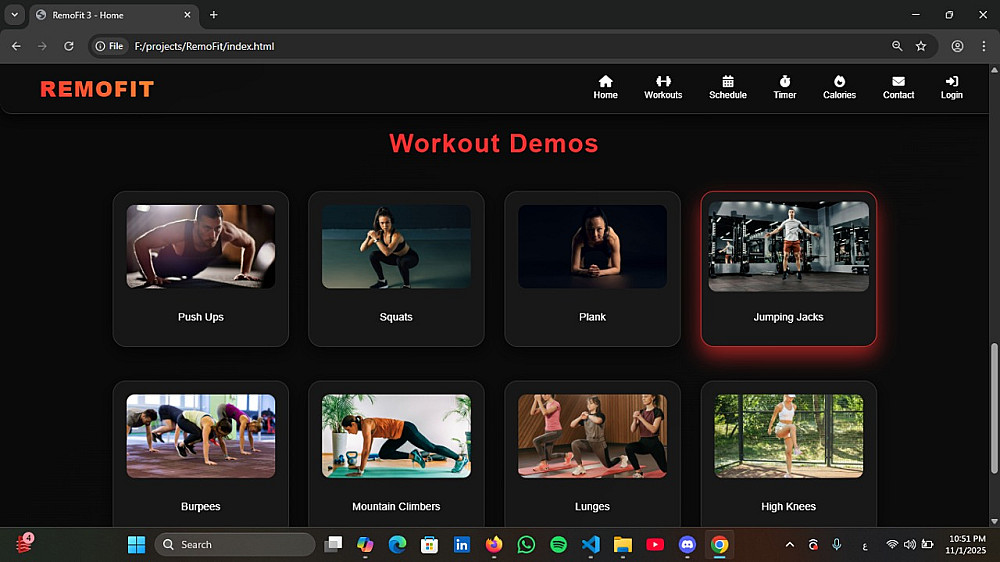Expand the tab search dropdown arrow
1000x562 pixels.
coord(14,15)
